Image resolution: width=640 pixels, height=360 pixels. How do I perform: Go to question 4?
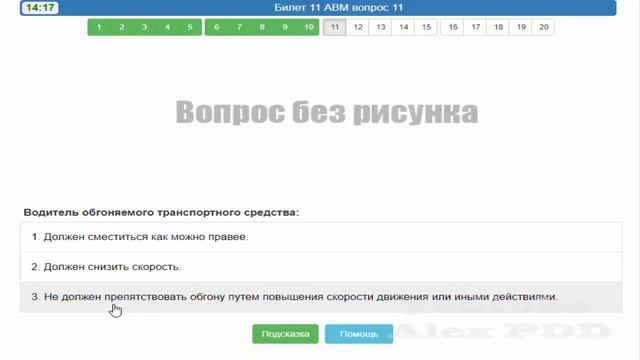click(x=167, y=27)
